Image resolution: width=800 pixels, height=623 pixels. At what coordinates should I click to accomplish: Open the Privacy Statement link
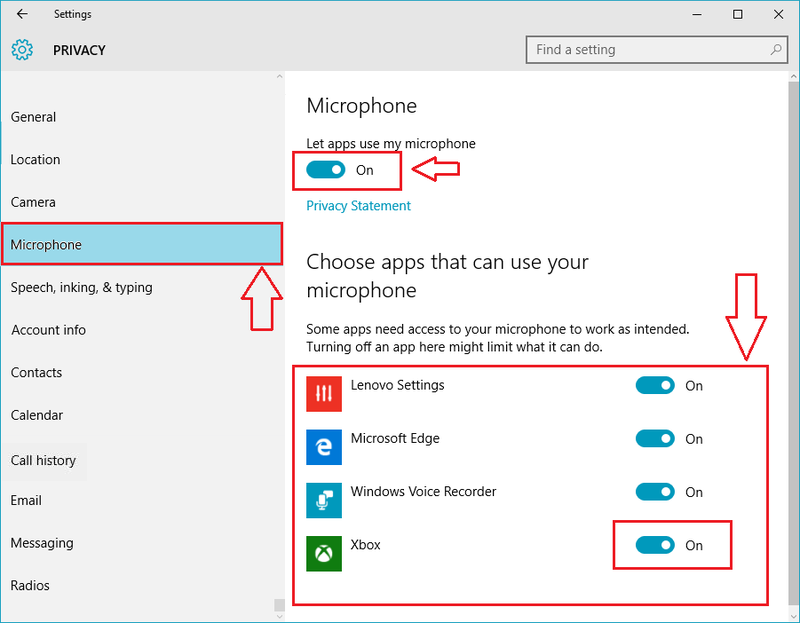tap(358, 206)
